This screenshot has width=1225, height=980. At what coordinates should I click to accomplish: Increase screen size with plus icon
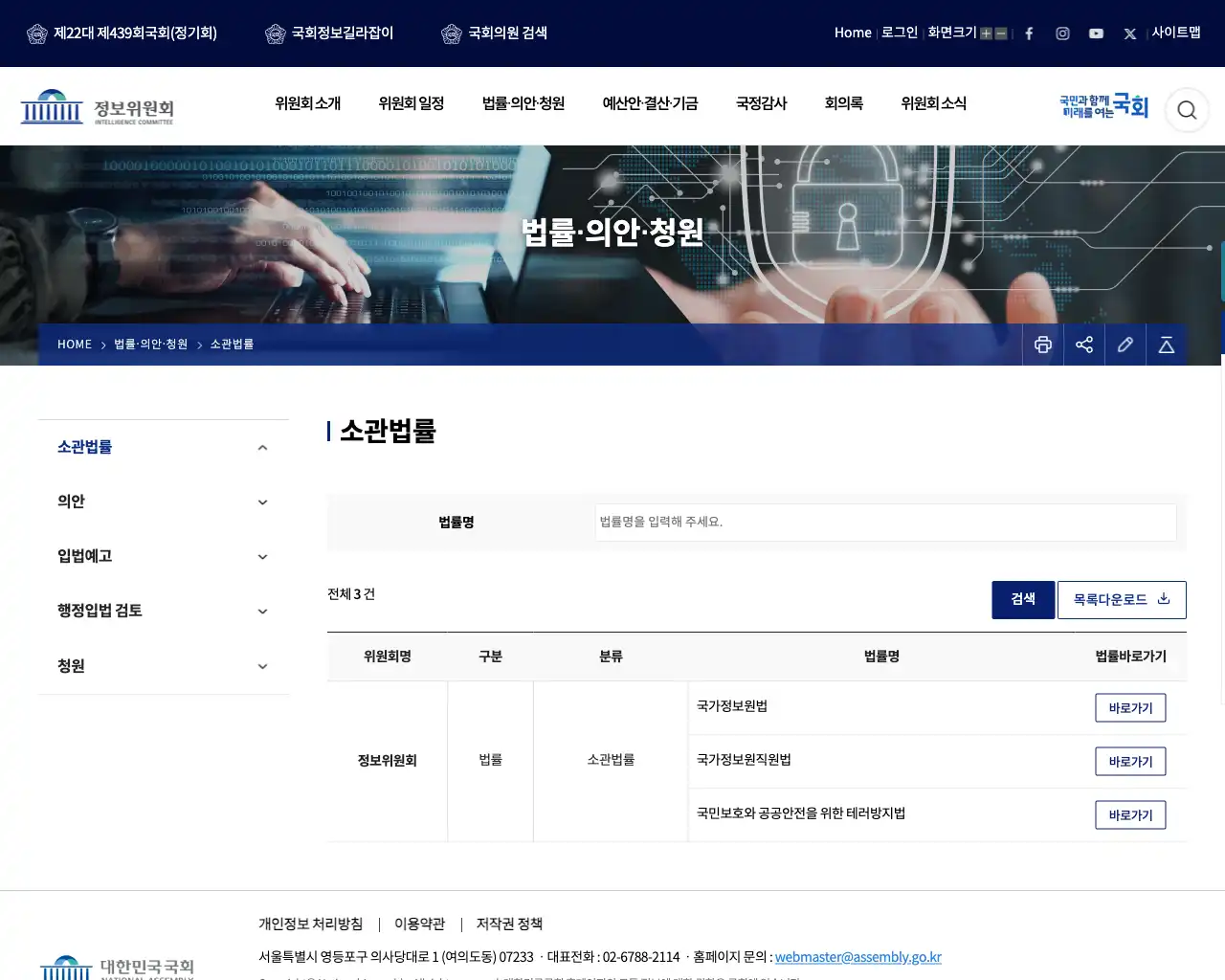(986, 33)
